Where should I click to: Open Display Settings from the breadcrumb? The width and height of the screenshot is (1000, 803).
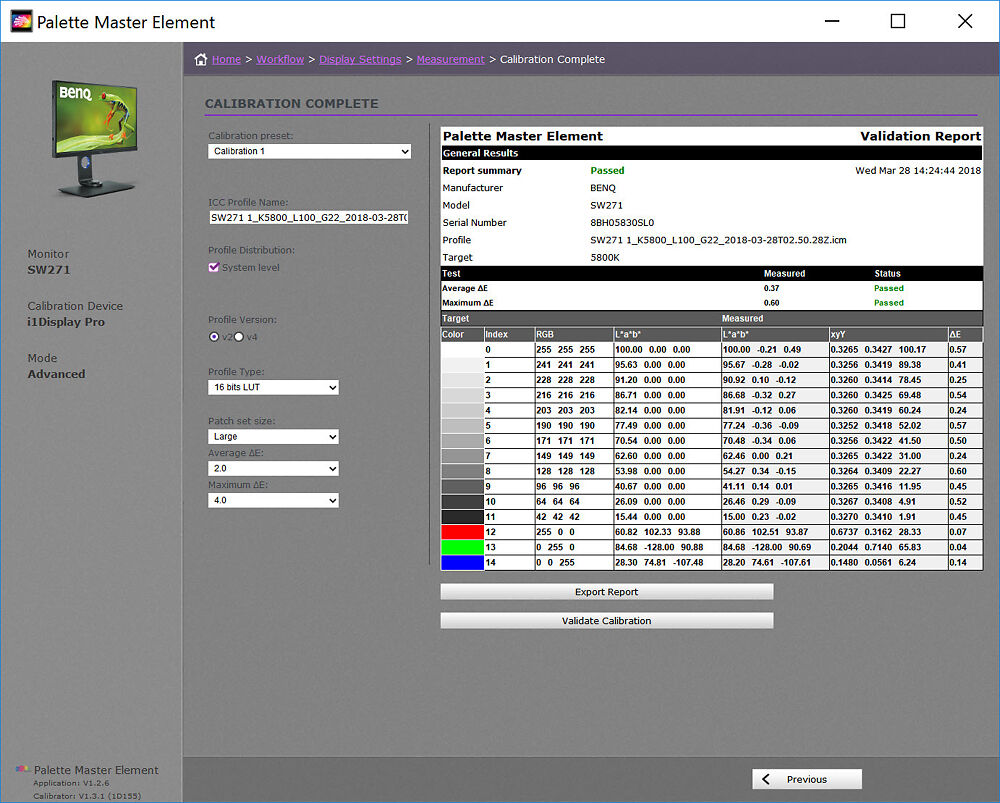pyautogui.click(x=360, y=59)
